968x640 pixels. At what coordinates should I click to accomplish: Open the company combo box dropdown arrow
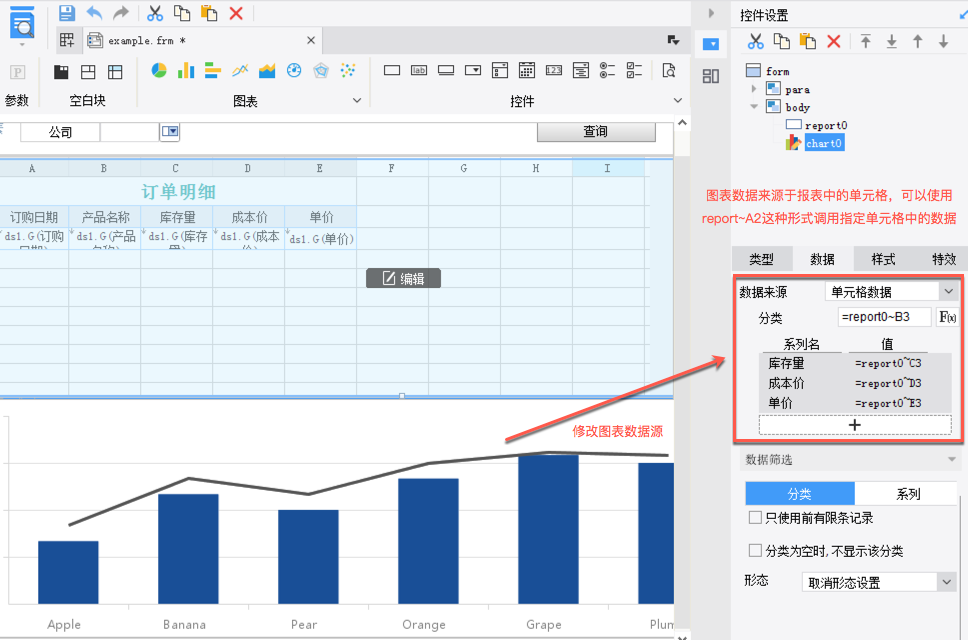(170, 131)
